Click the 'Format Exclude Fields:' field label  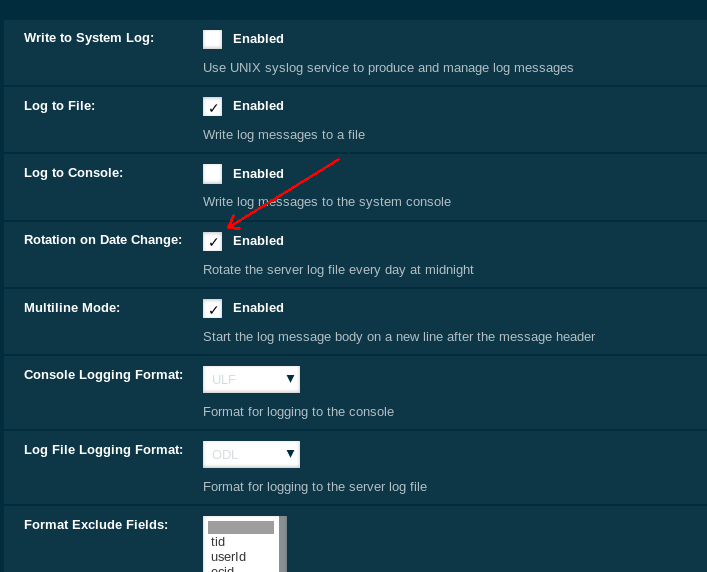96,525
